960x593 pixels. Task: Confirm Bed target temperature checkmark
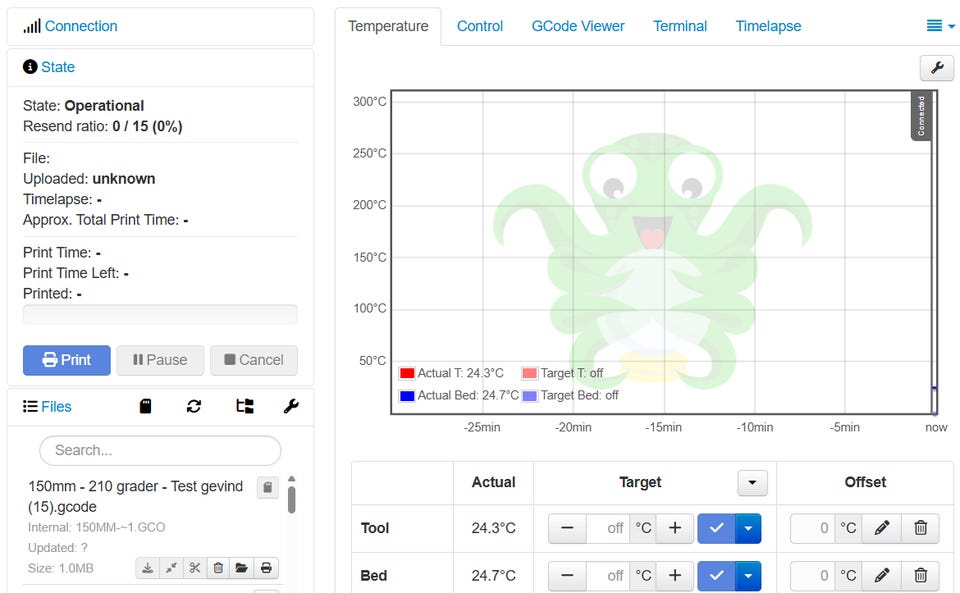[x=716, y=576]
